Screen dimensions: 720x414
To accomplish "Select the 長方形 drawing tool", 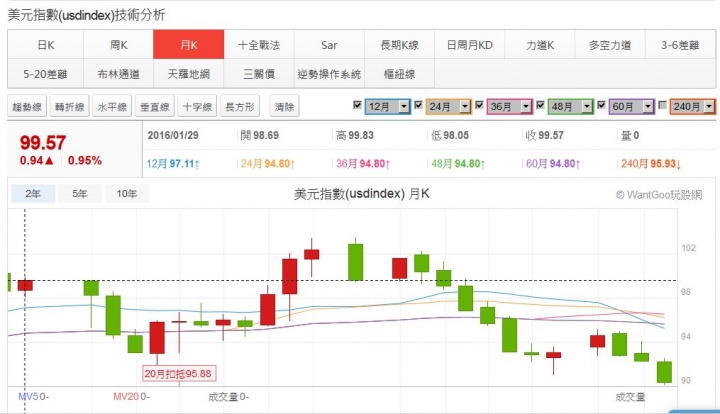I will pyautogui.click(x=240, y=106).
